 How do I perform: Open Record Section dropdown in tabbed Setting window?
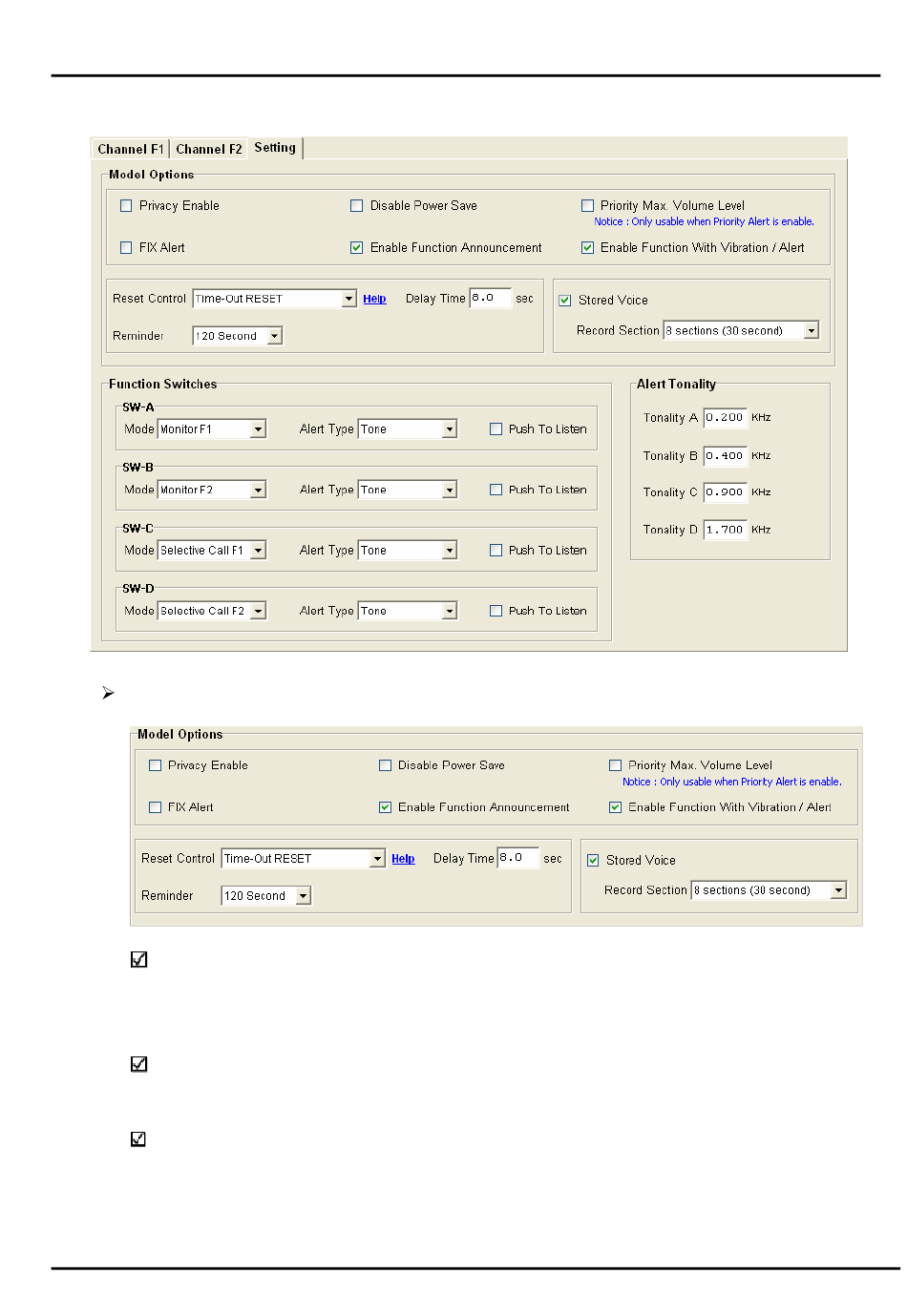742,330
